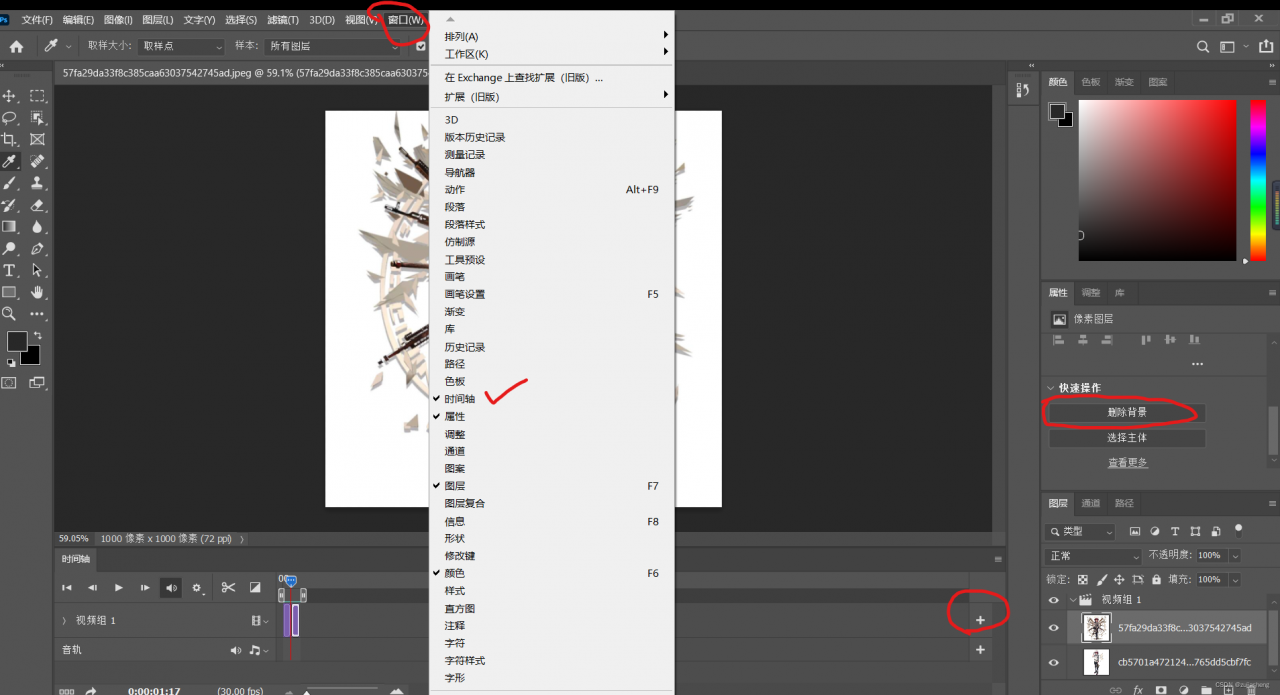Select the Crop tool

click(10, 140)
